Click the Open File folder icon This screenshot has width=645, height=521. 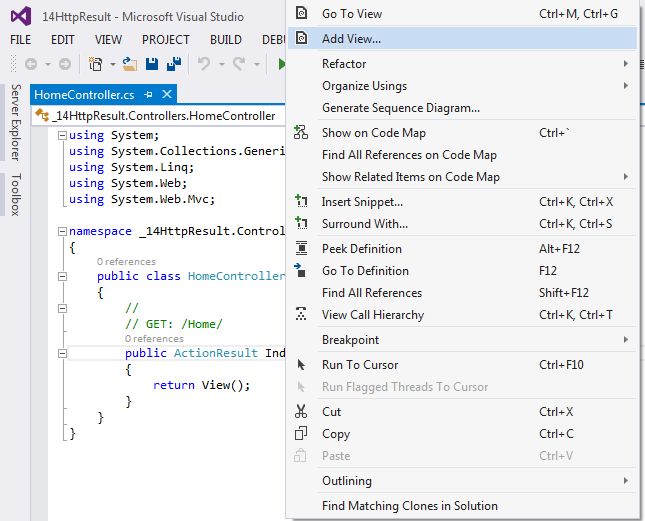[x=131, y=64]
